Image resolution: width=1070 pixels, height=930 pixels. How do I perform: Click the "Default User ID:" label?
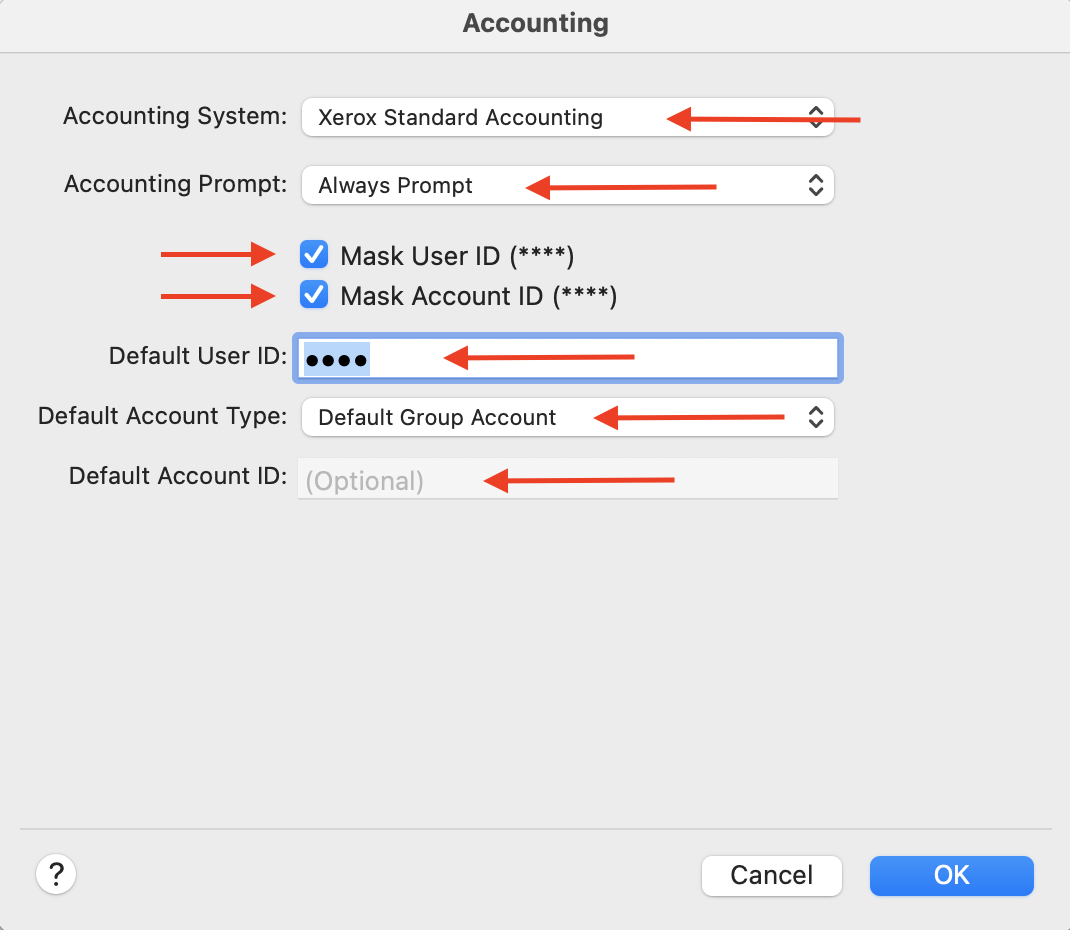point(198,355)
